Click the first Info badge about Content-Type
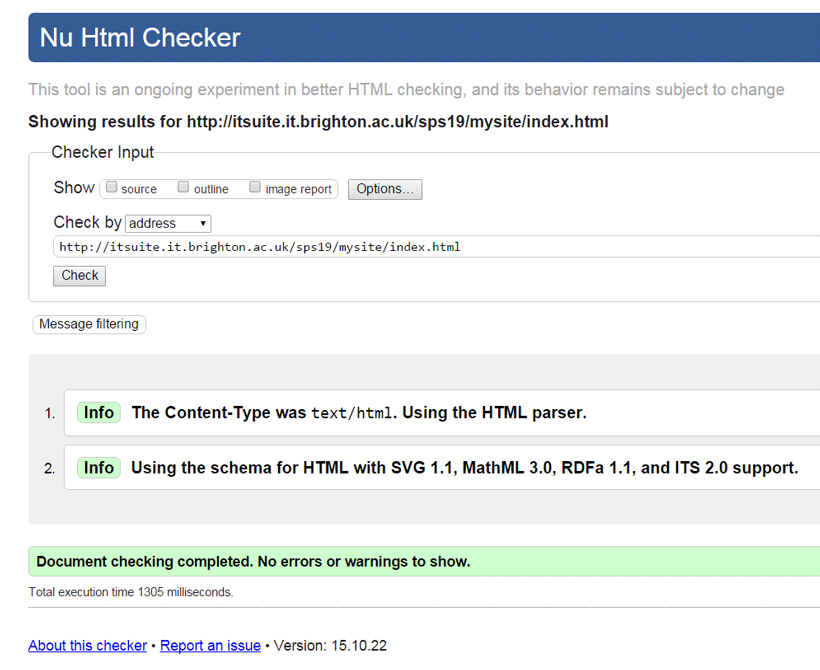 click(x=99, y=413)
